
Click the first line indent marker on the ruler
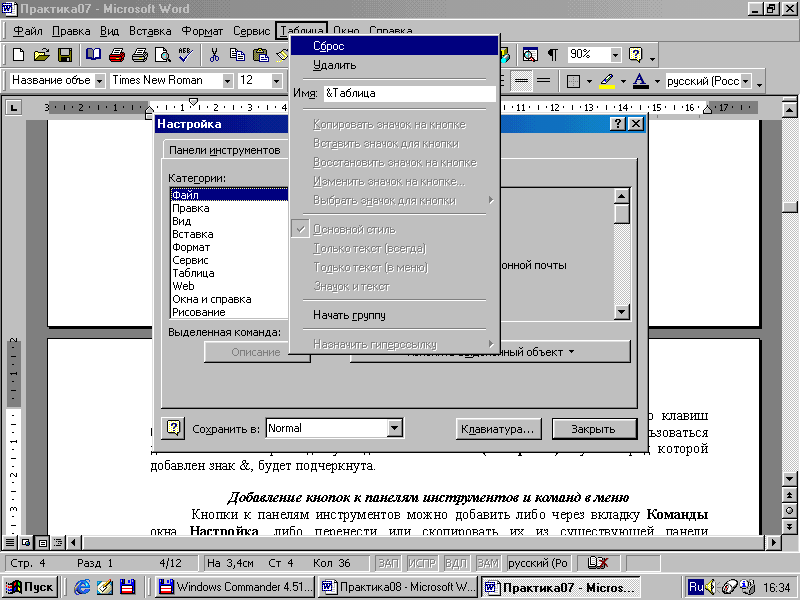[x=193, y=102]
